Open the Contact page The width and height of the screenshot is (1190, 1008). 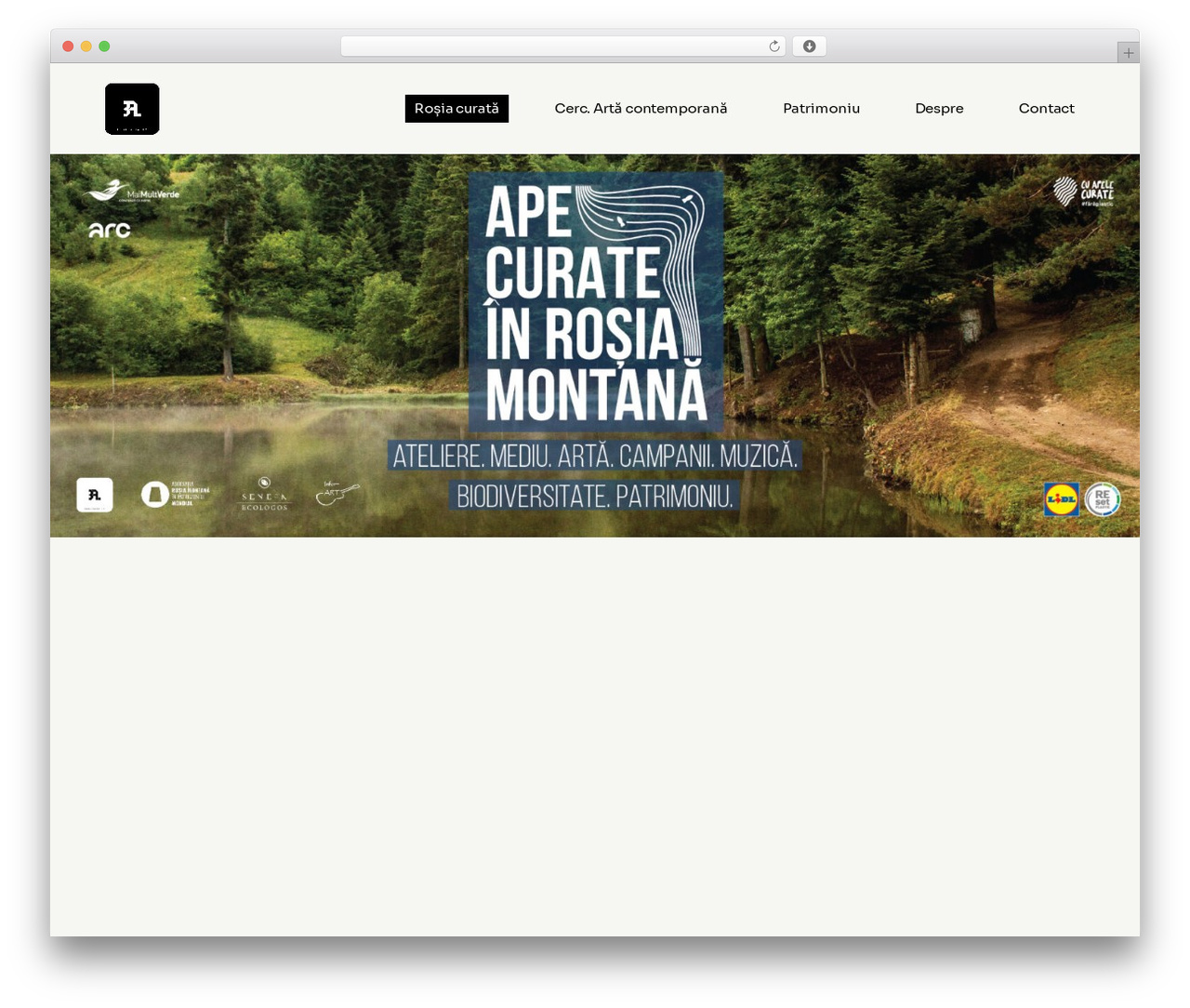point(1046,109)
